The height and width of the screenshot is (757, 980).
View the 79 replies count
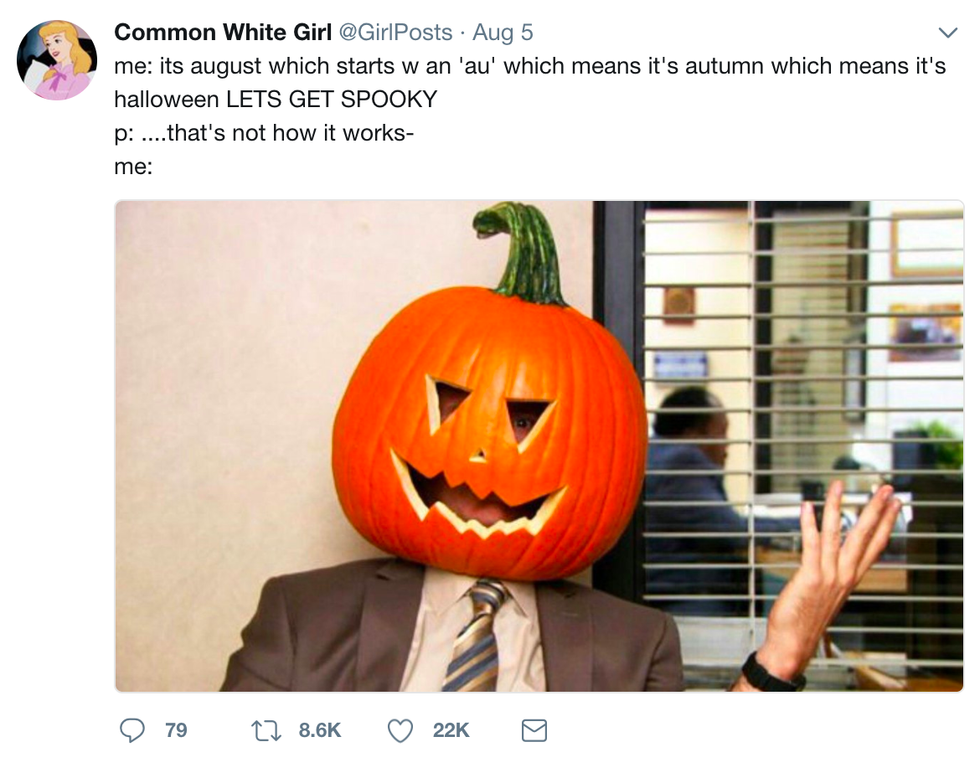point(176,730)
